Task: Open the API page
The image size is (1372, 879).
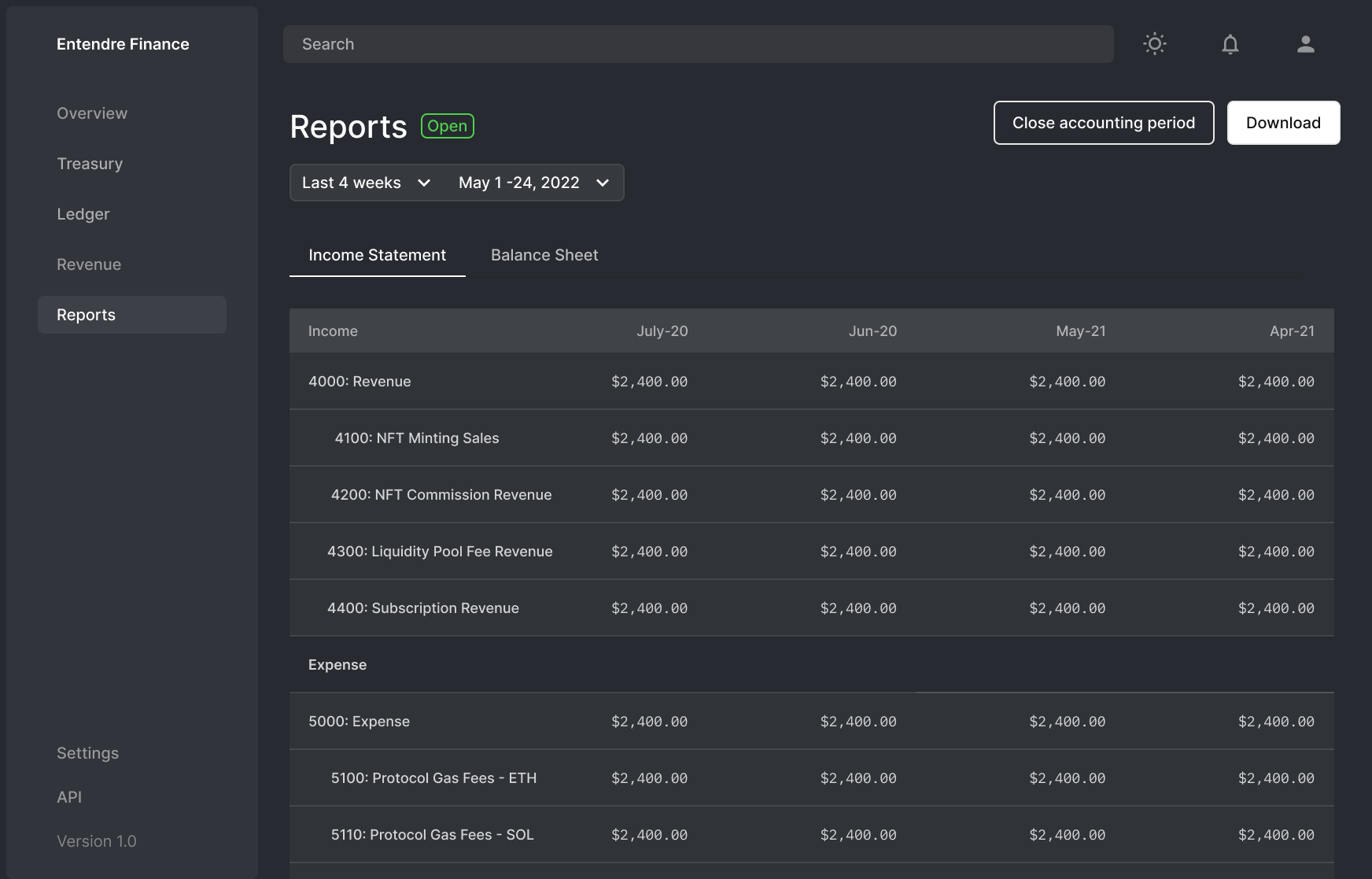Action: click(69, 797)
